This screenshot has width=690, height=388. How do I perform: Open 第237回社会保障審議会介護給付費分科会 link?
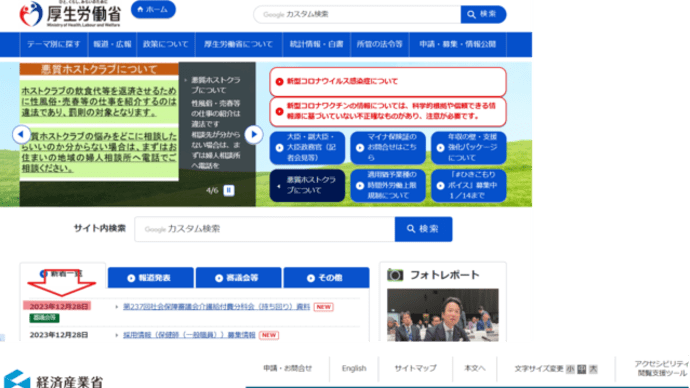(217, 307)
